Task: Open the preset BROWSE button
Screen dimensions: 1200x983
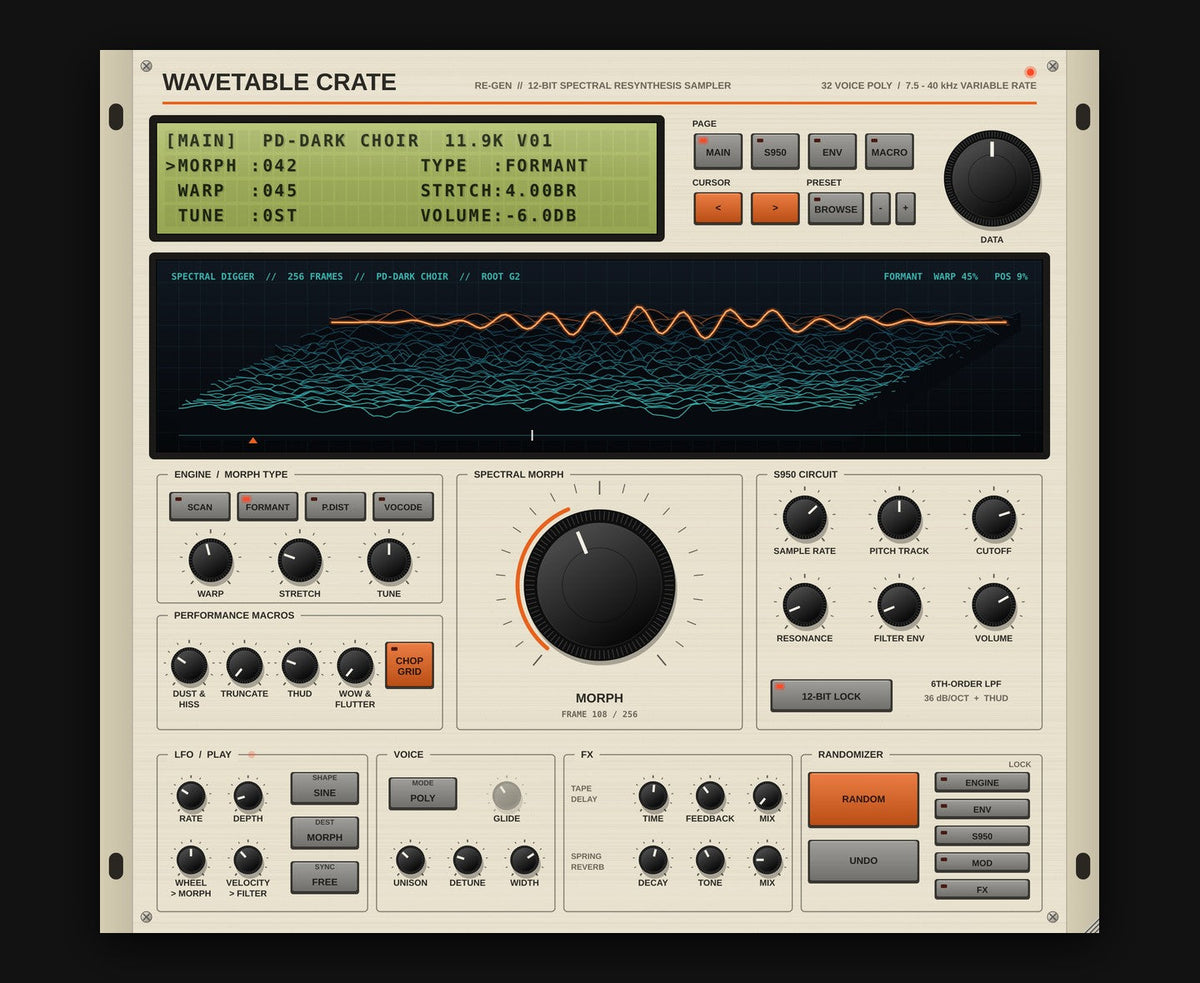Action: (x=835, y=208)
